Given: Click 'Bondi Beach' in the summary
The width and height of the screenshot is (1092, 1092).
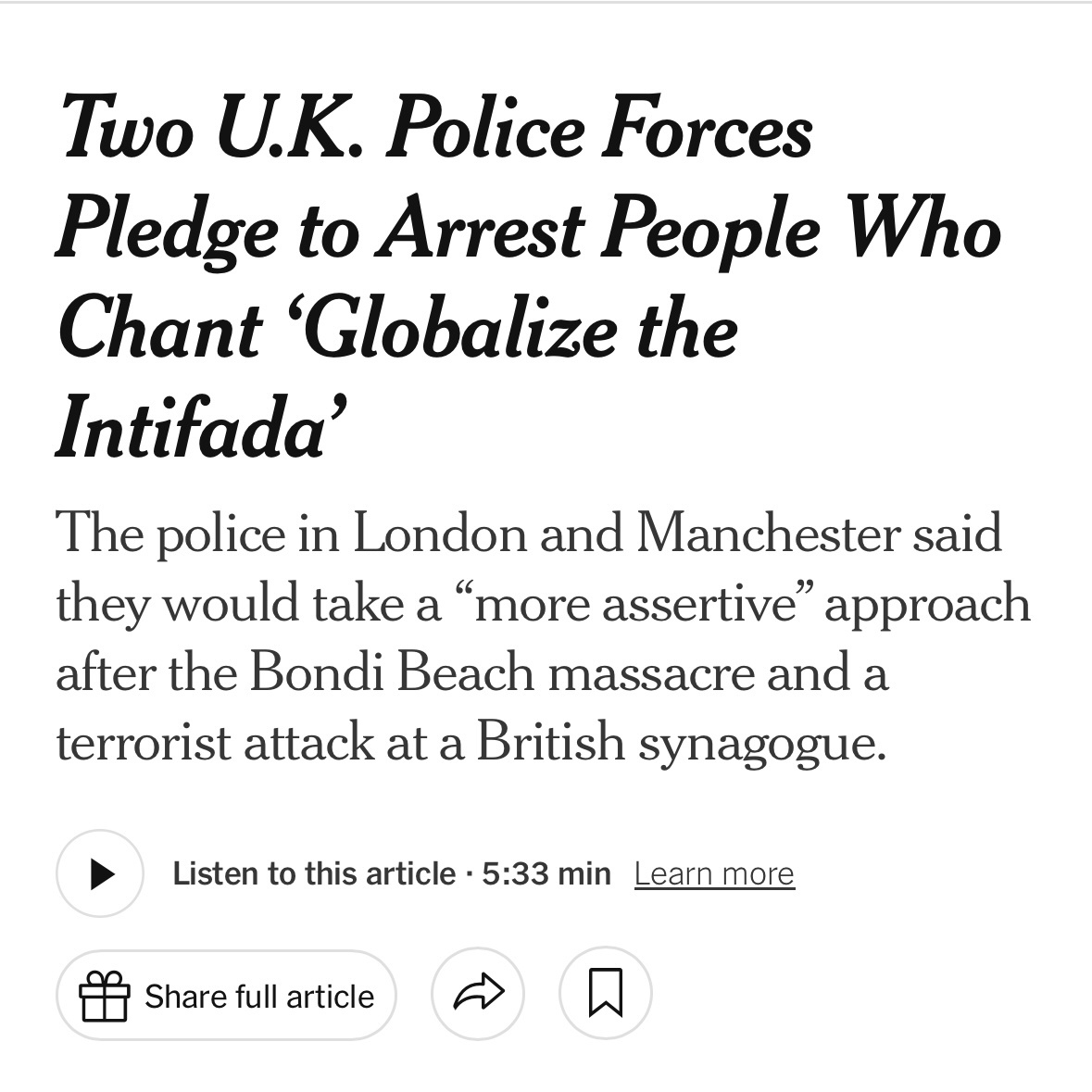Looking at the screenshot, I should (x=393, y=672).
